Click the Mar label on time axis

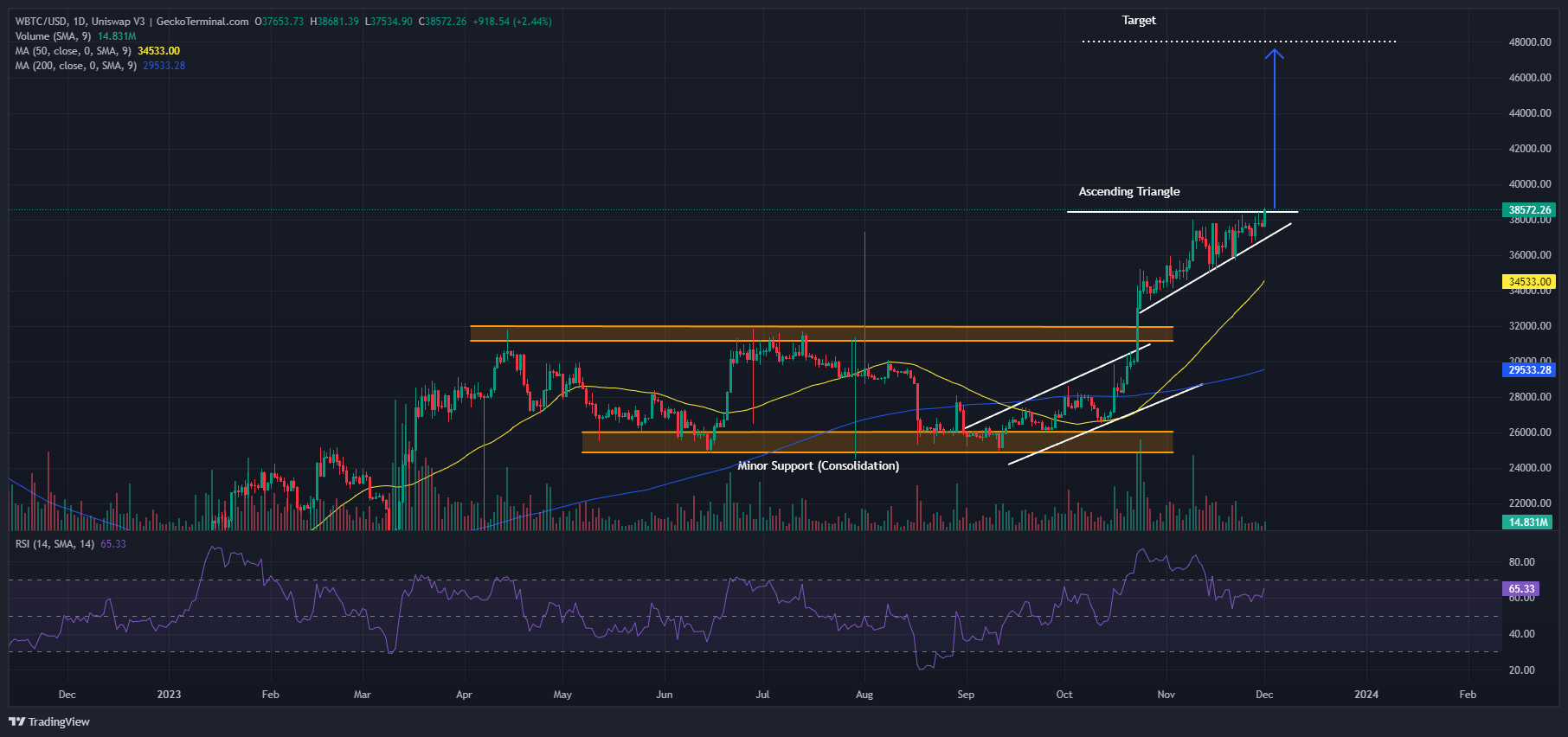coord(362,695)
